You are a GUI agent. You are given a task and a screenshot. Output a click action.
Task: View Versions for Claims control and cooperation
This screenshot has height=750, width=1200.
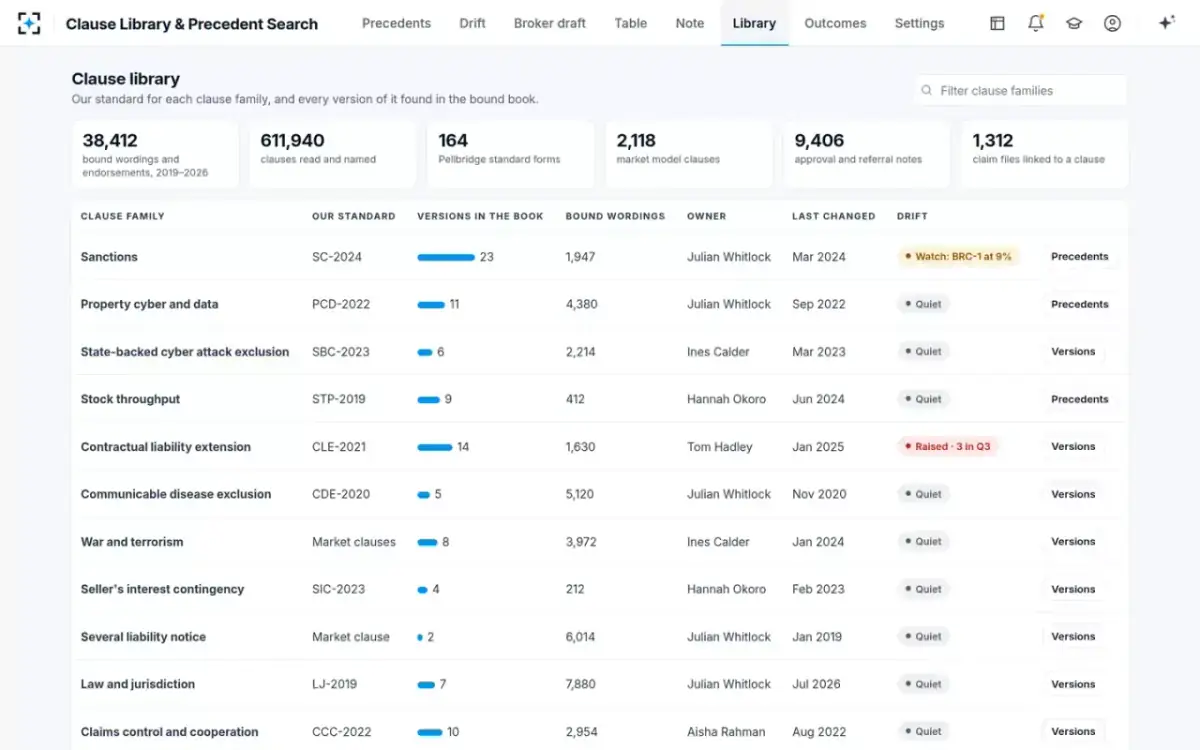[x=1073, y=732]
